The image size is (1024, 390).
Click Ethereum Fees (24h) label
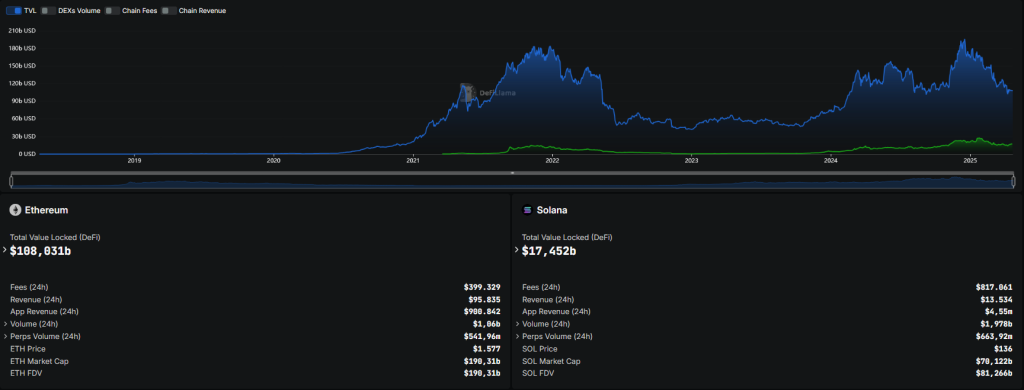coord(29,287)
